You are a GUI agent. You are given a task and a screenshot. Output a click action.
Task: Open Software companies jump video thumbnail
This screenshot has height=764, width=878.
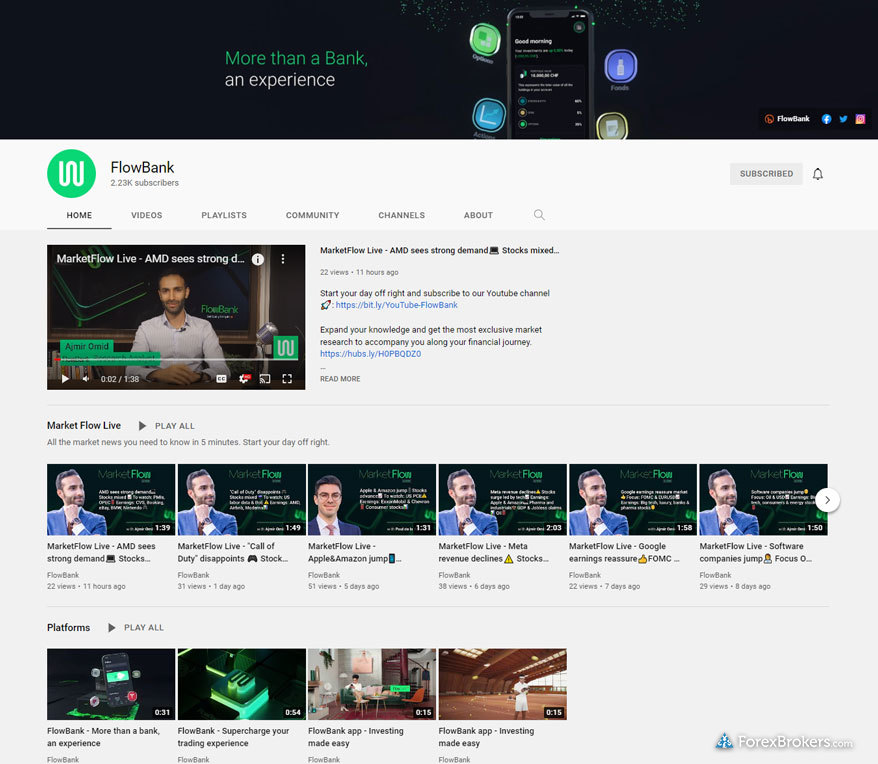(763, 500)
